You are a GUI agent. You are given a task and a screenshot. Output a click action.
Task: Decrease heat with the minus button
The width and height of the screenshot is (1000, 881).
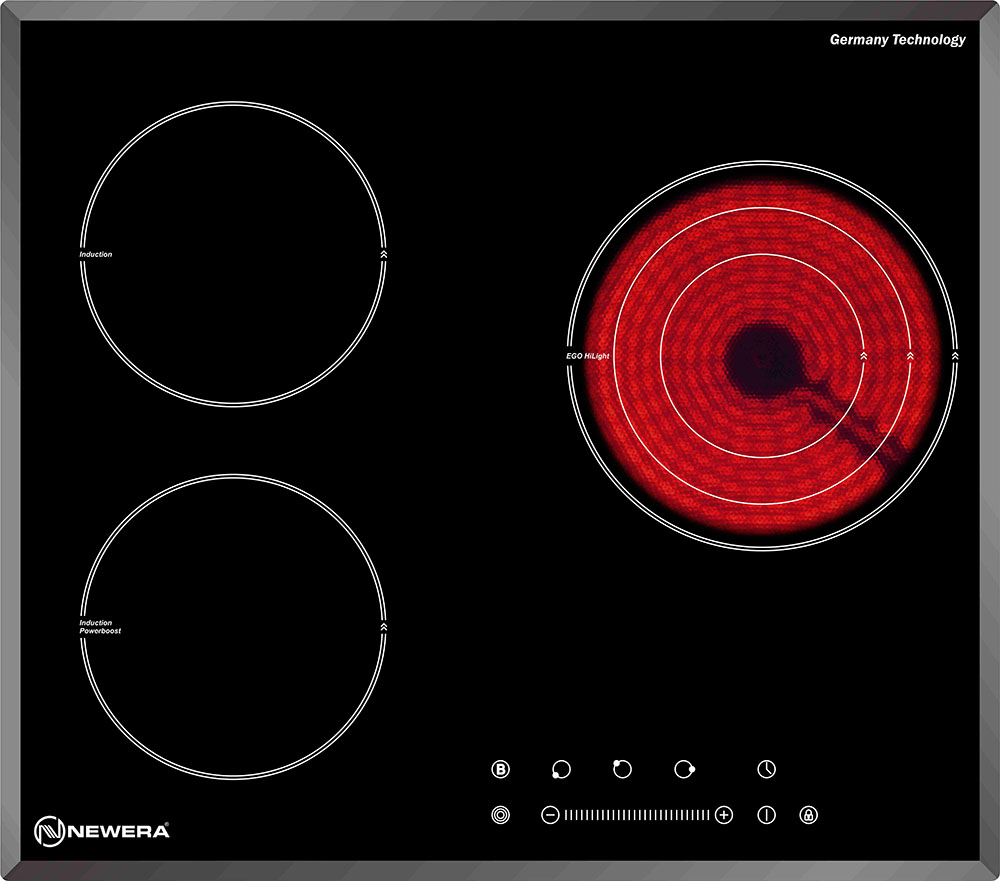tap(550, 815)
